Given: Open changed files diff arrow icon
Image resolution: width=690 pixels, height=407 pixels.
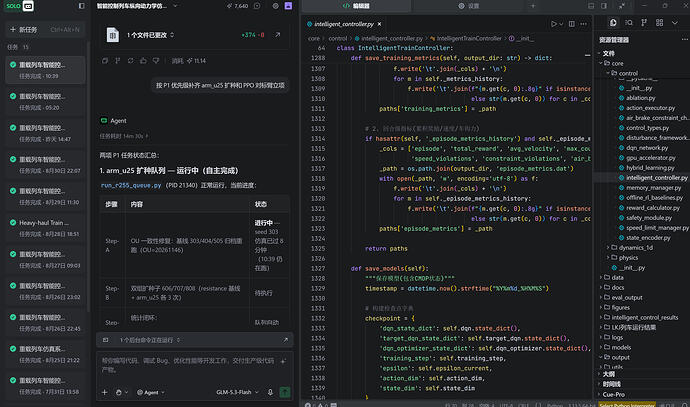Looking at the screenshot, I should click(278, 34).
